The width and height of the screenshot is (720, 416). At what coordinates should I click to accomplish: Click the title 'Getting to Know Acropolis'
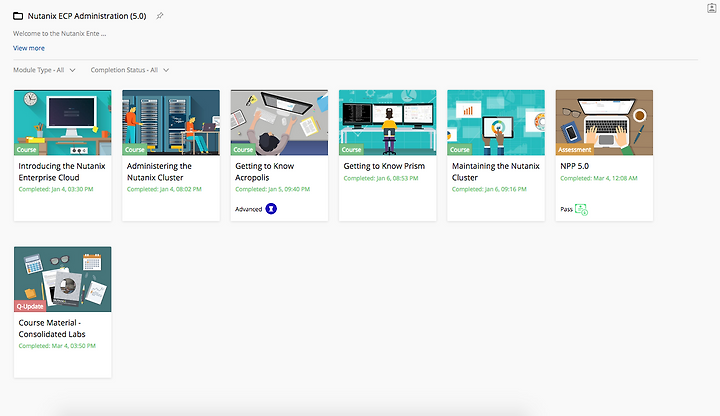tap(264, 172)
